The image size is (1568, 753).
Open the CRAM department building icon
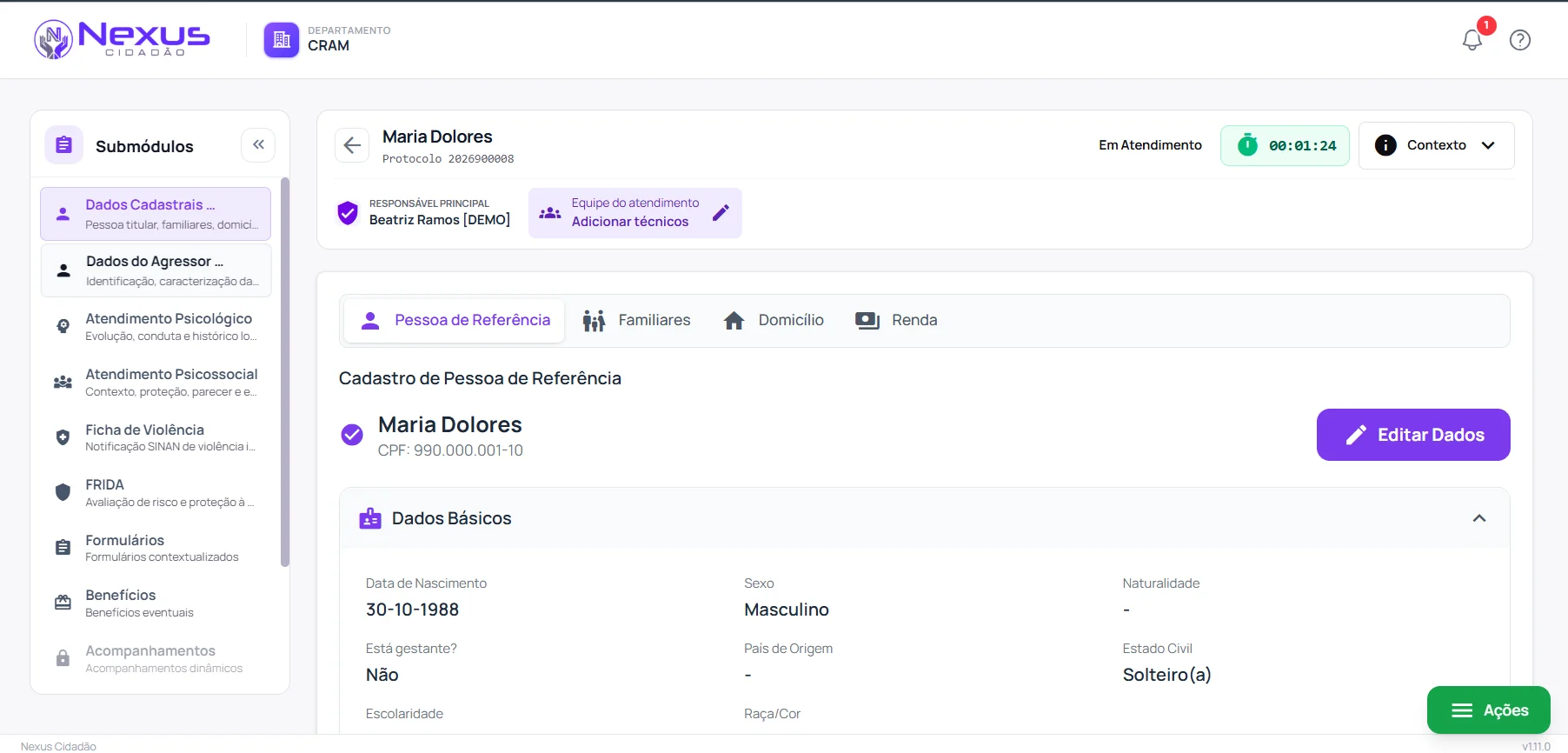click(x=282, y=39)
